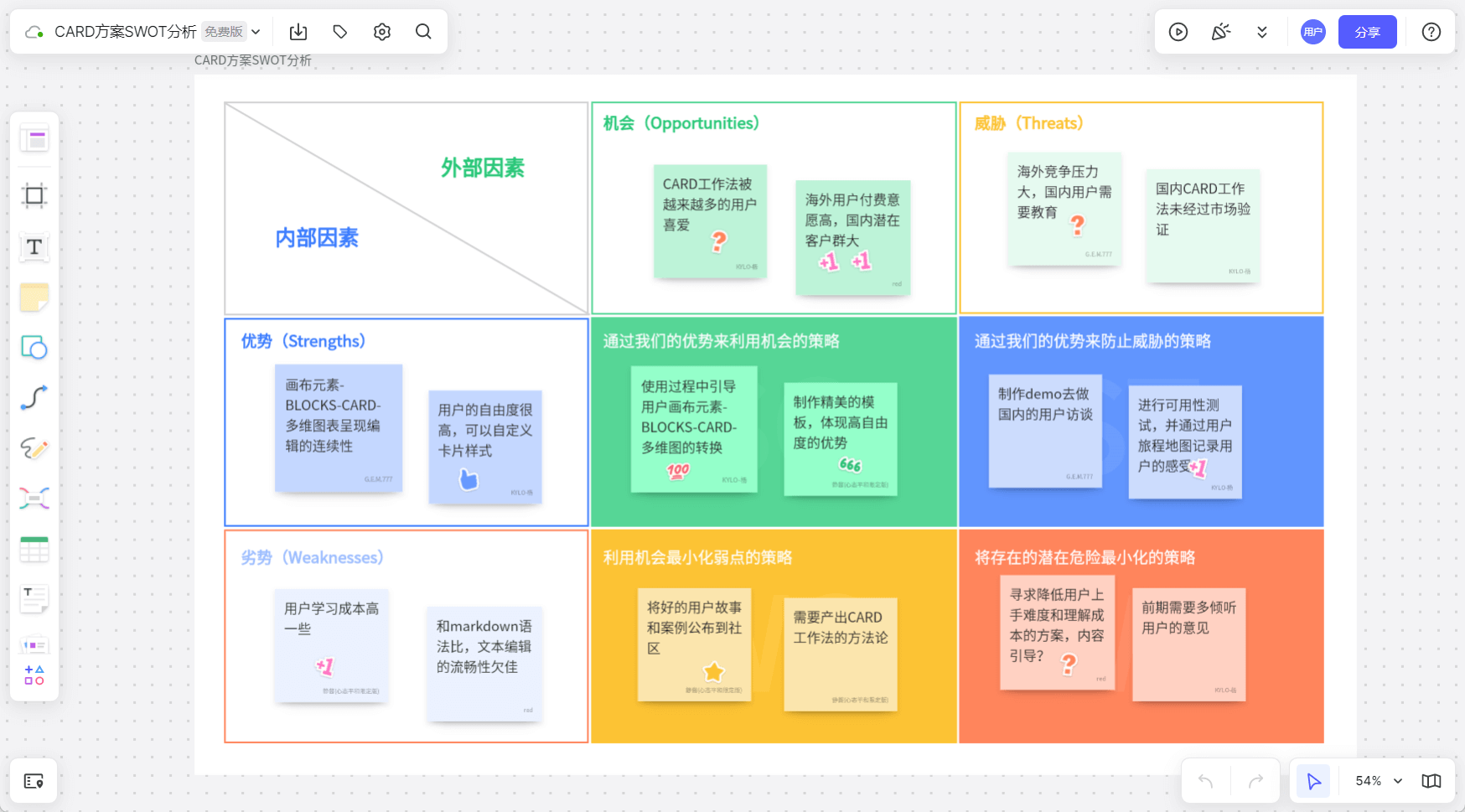Select the note 制作demo去做国内的用户访谈
This screenshot has width=1465, height=812.
1045,431
